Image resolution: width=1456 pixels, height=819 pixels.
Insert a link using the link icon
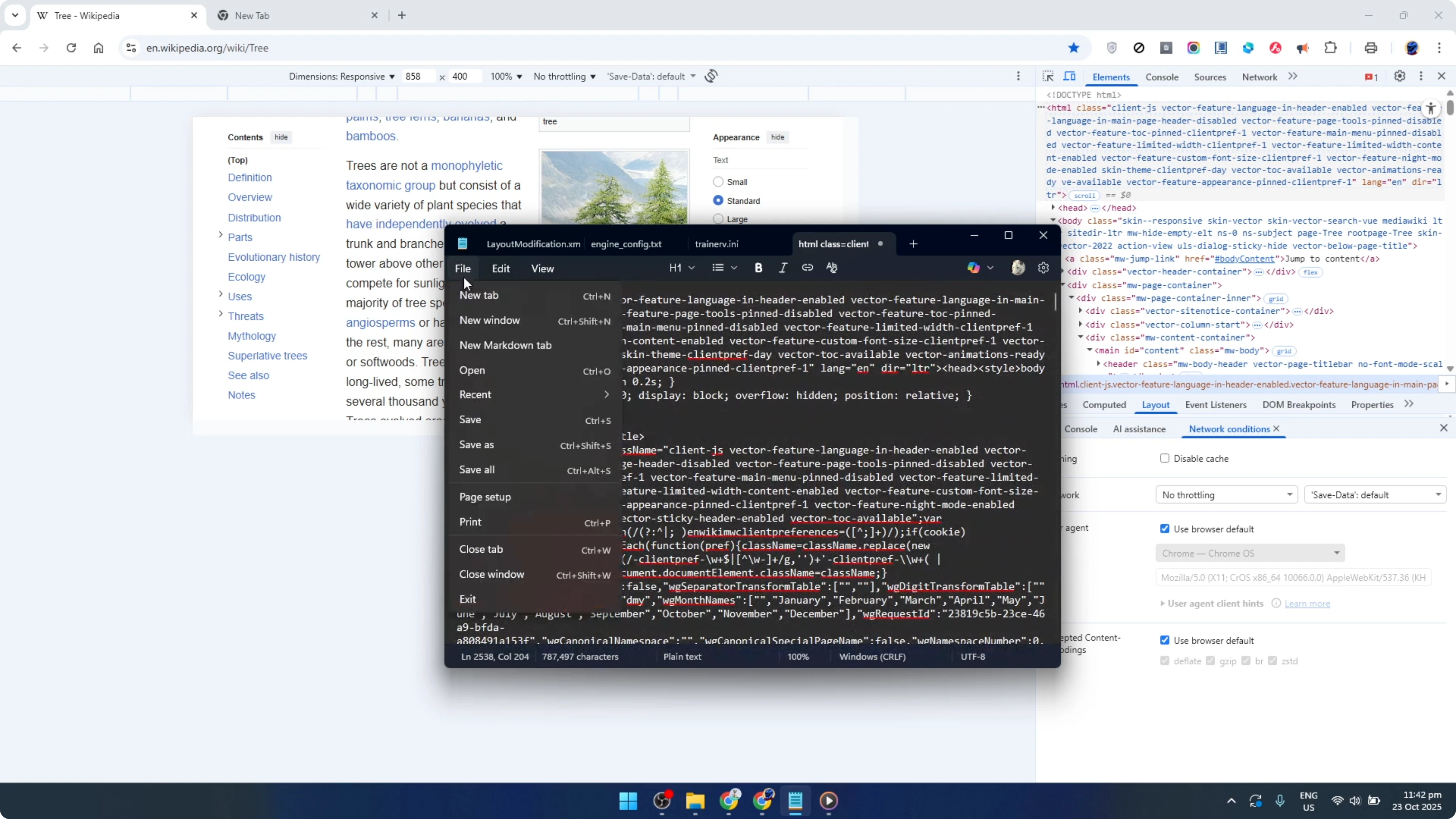(807, 267)
